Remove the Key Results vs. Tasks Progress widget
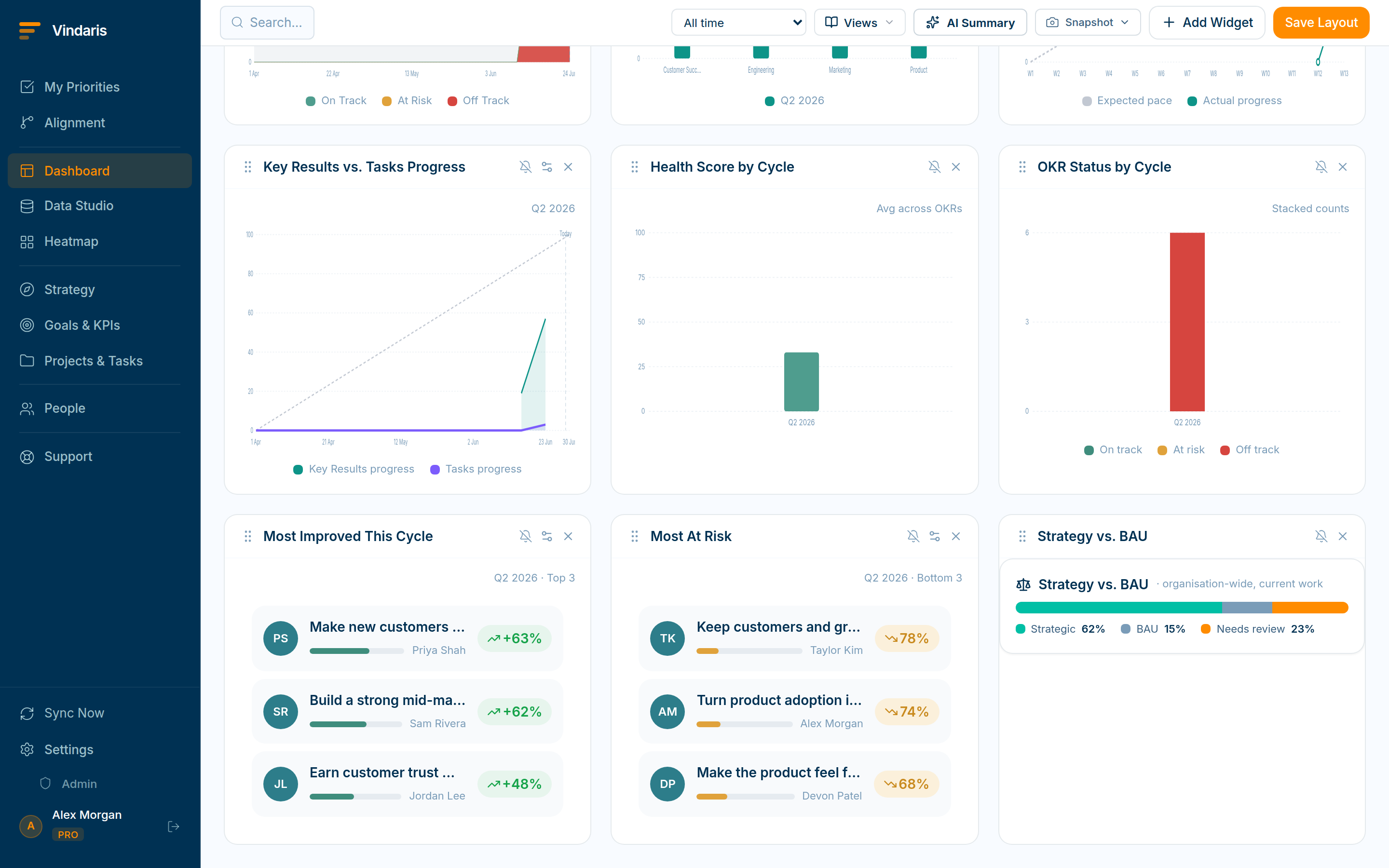Viewport: 1389px width, 868px height. point(568,167)
